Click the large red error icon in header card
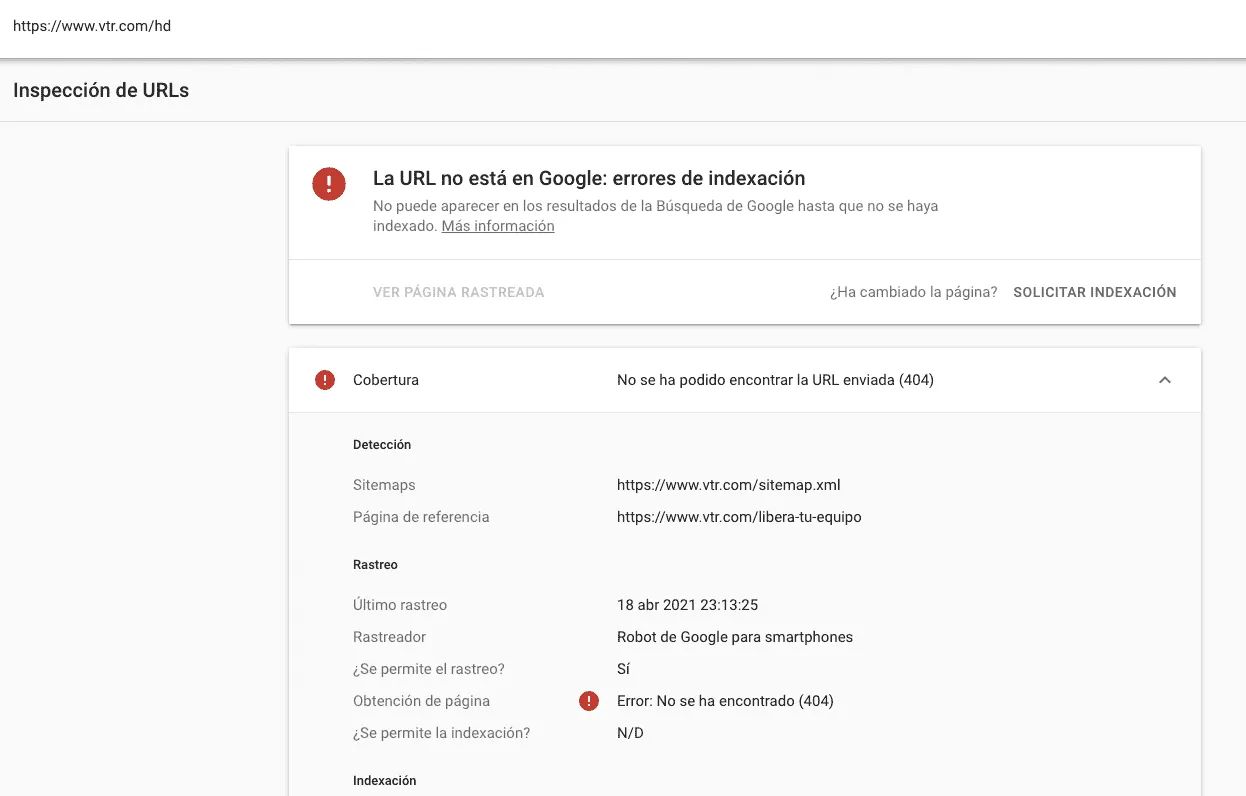This screenshot has height=796, width=1246. pos(329,183)
